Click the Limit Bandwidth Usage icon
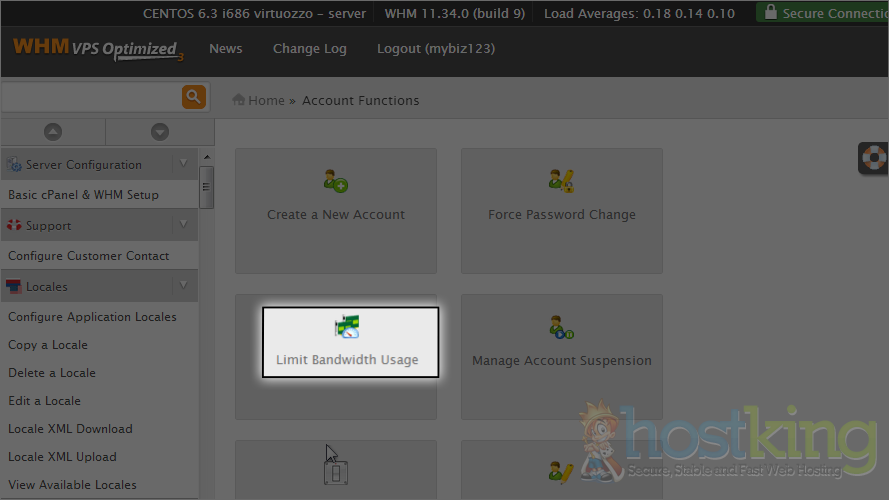Viewport: 889px width, 500px height. (347, 328)
